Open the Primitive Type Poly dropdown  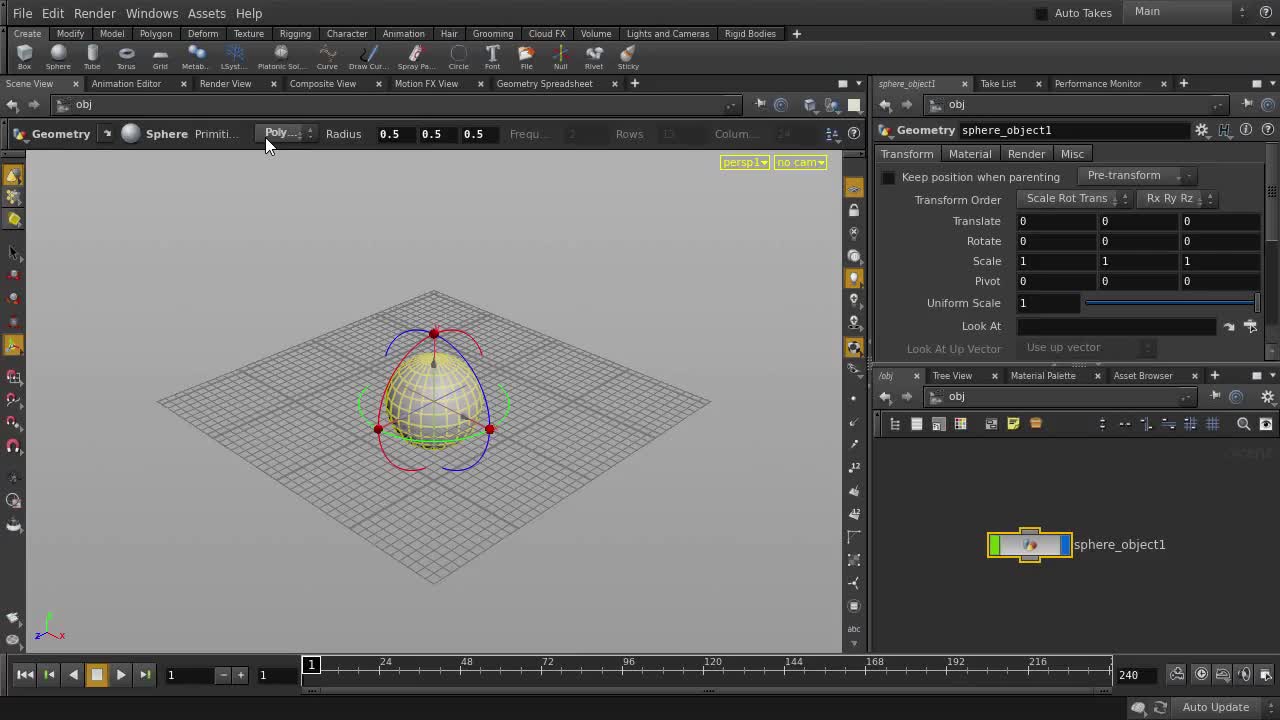[x=286, y=133]
